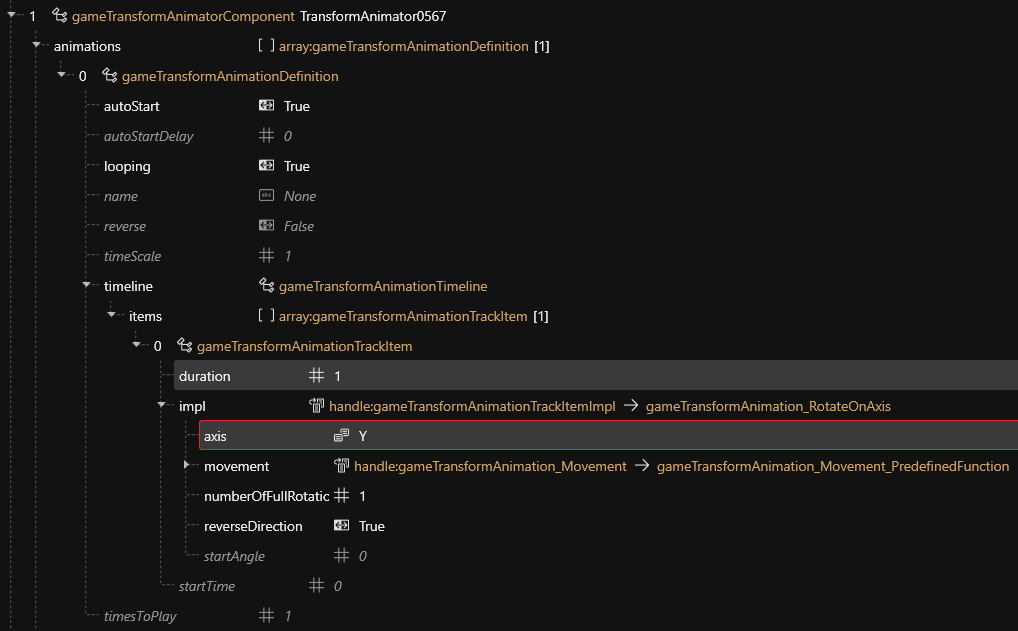Toggle the reverseDirection boolean value
This screenshot has width=1018, height=631.
(x=371, y=526)
